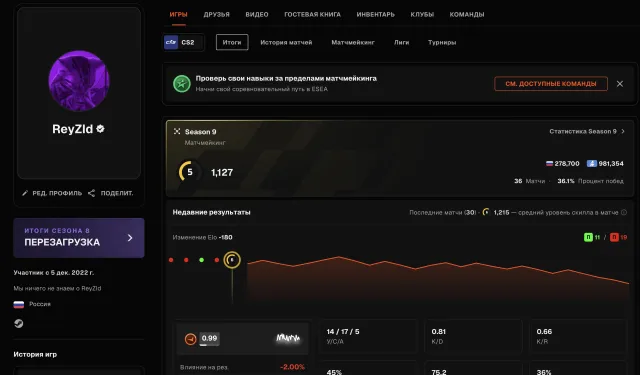Screen dimensions: 640x375
Task: Open the CS2 game selector
Action: 183,42
